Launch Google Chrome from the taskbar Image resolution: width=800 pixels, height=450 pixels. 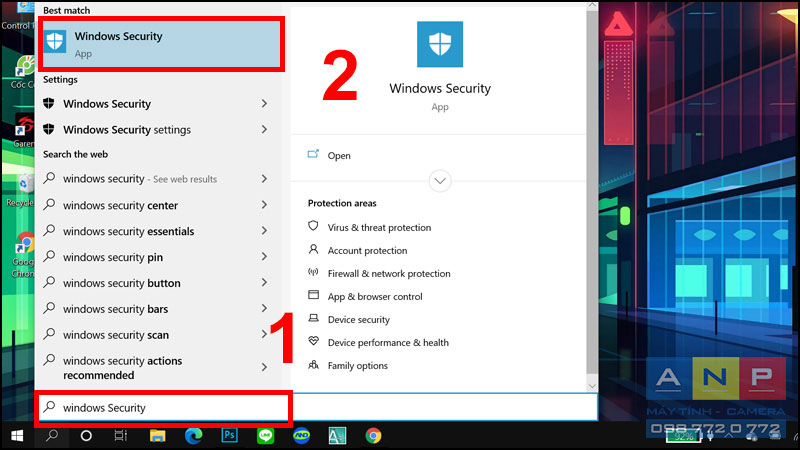373,436
